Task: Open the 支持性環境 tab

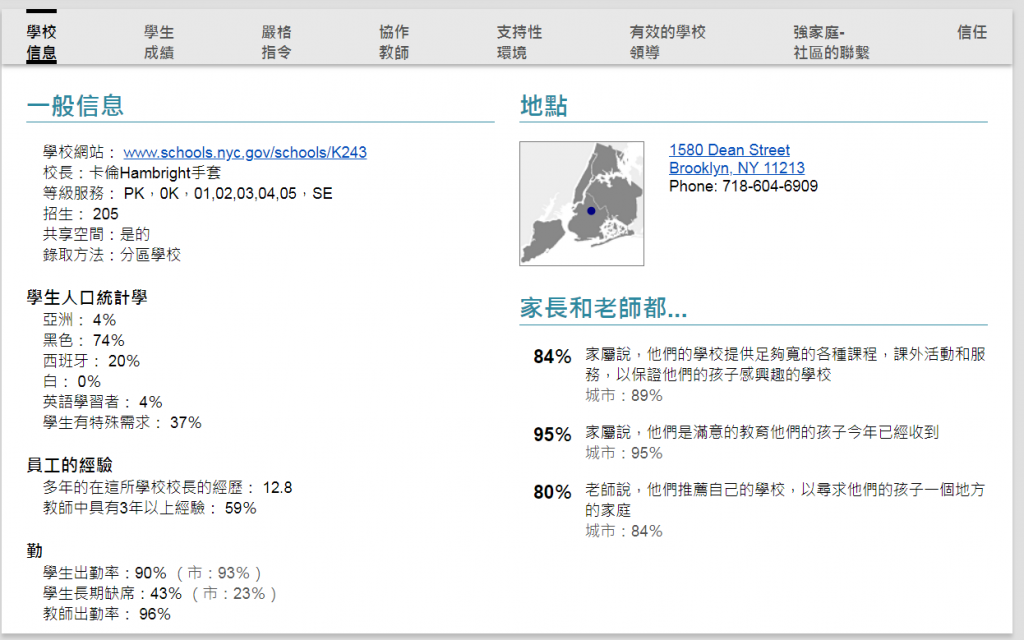Action: tap(519, 42)
